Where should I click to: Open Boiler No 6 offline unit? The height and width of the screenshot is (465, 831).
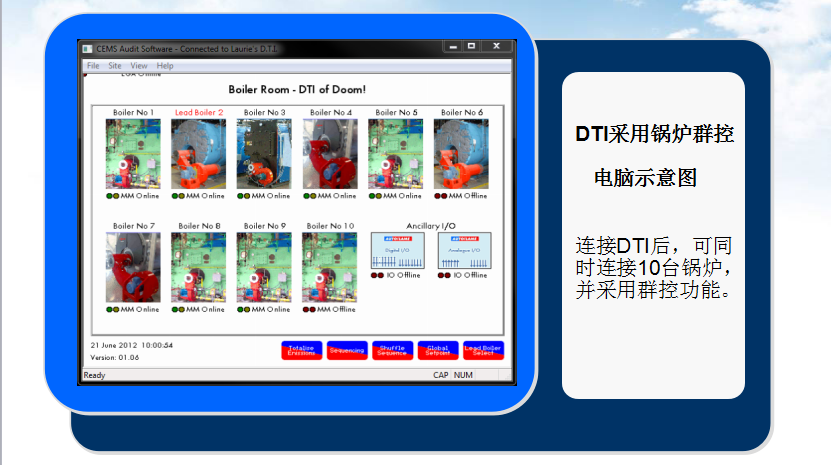(461, 154)
